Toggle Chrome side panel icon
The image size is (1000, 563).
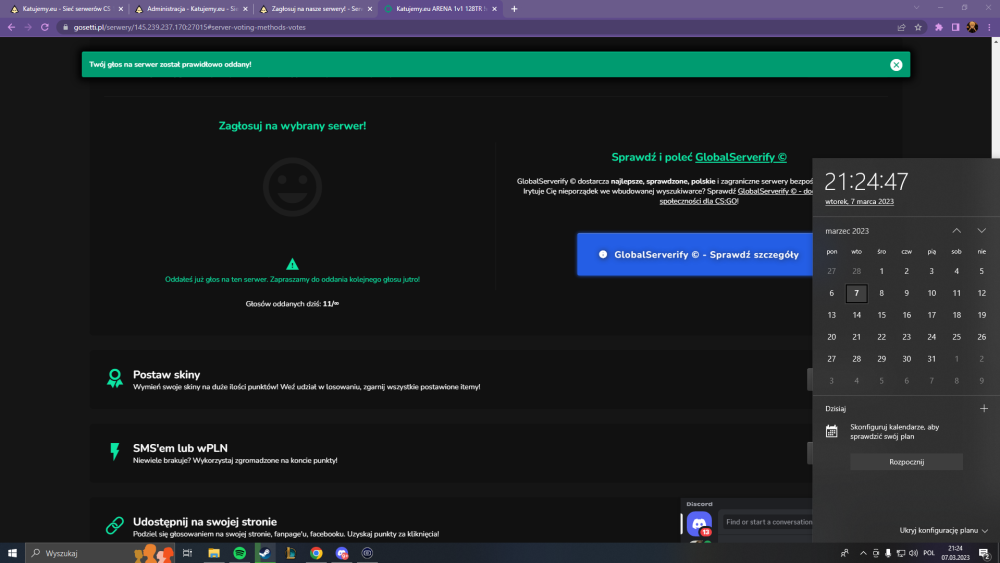coord(955,27)
